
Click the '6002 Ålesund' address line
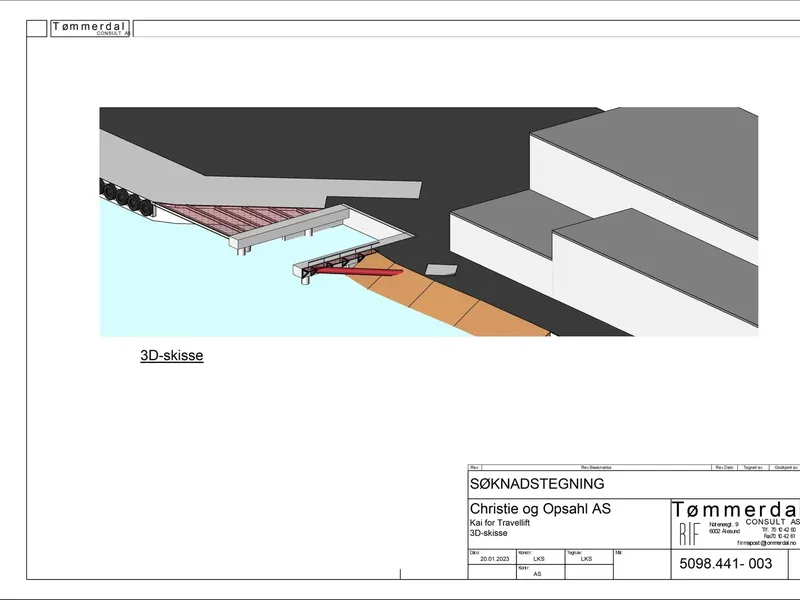point(724,531)
